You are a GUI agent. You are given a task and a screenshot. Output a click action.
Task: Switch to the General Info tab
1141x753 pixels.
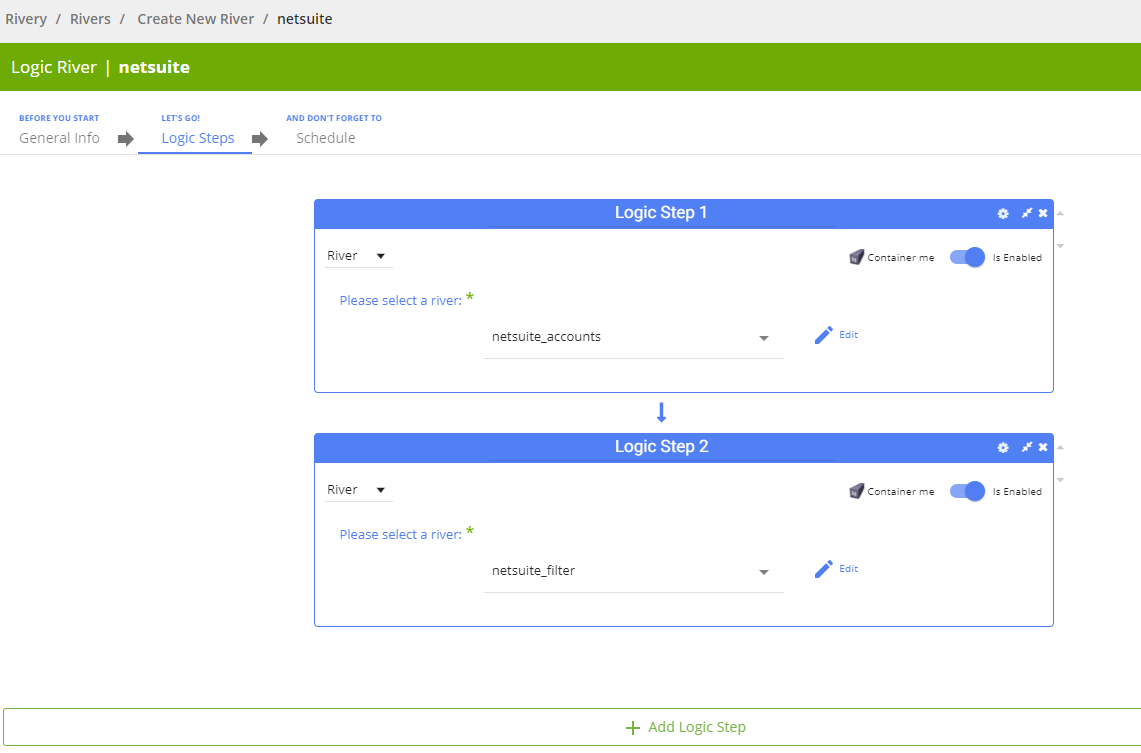tap(59, 138)
